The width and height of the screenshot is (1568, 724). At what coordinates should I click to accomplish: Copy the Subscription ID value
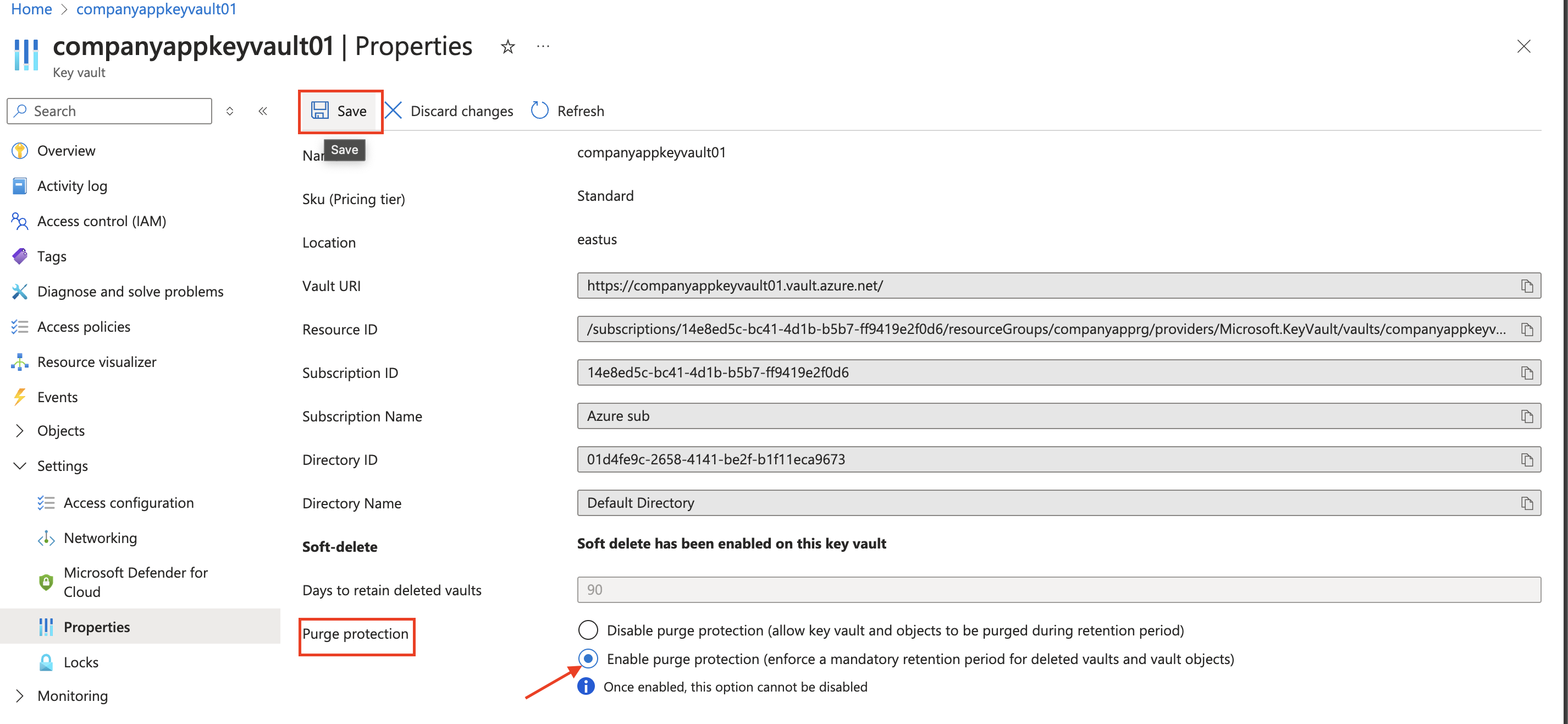1527,372
